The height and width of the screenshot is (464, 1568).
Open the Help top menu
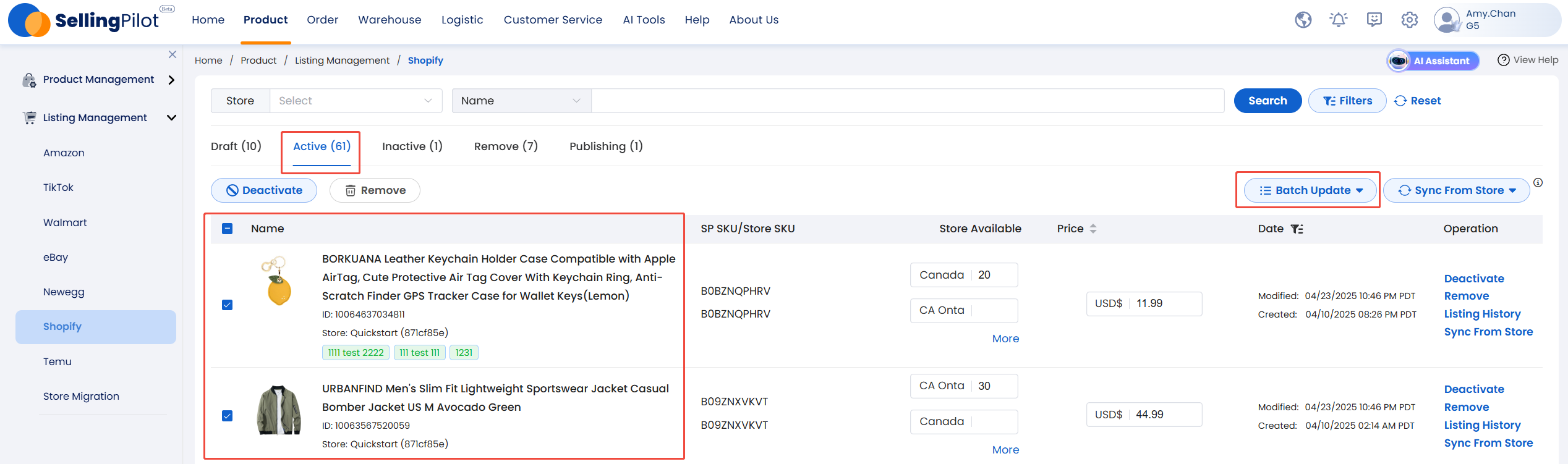pyautogui.click(x=697, y=20)
